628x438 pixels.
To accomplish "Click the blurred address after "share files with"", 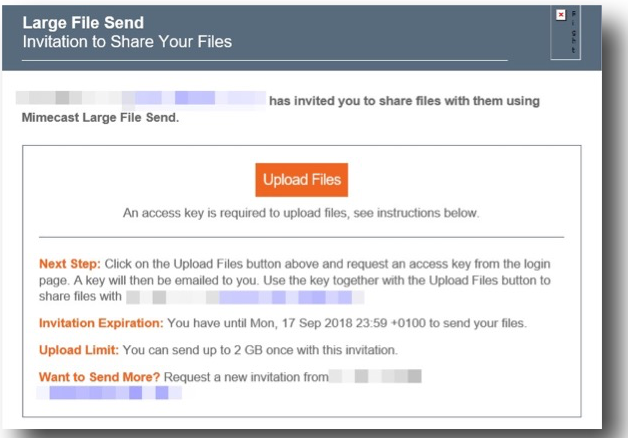I will 244,297.
